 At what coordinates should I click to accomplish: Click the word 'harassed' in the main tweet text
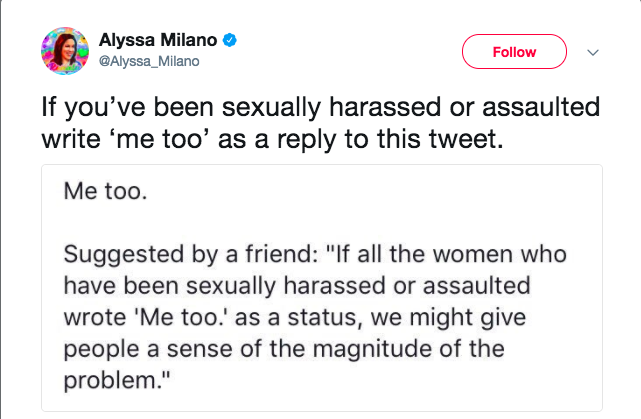click(385, 107)
